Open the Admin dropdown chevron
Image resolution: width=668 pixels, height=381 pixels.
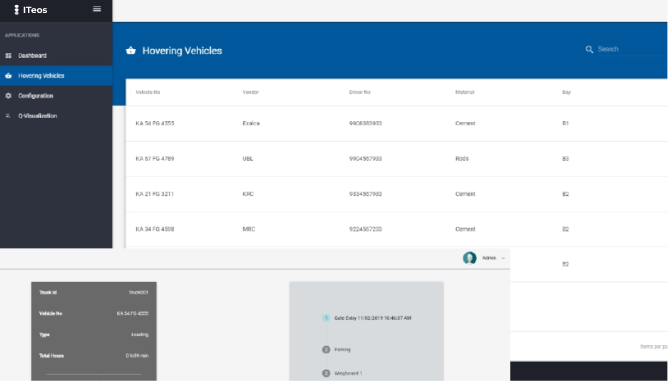click(x=503, y=258)
